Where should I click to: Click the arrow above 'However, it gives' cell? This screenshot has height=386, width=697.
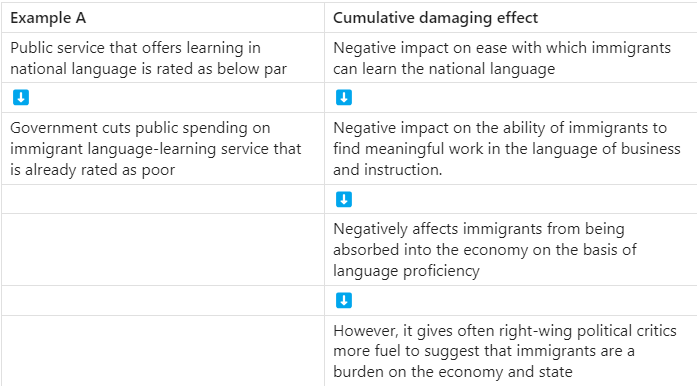344,300
